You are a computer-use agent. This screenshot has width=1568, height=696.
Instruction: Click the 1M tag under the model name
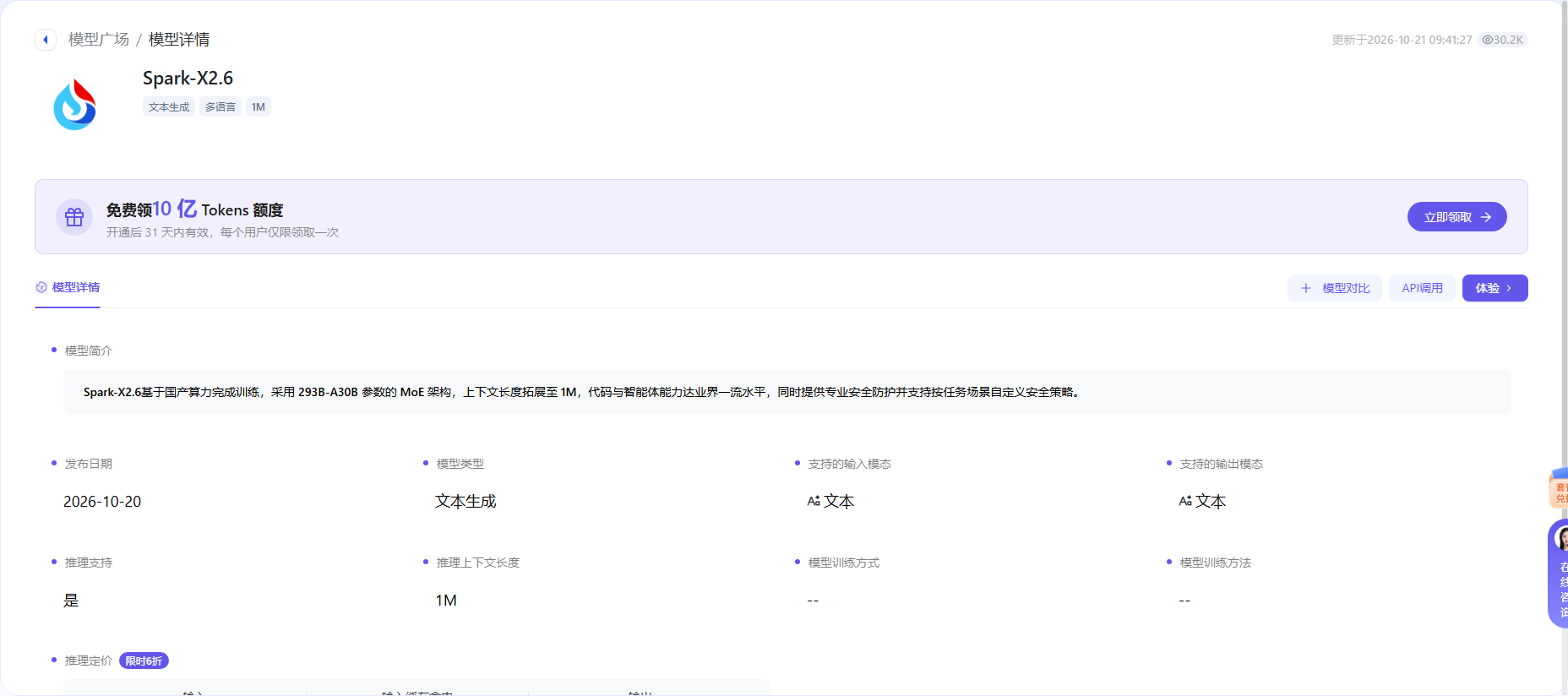tap(259, 107)
